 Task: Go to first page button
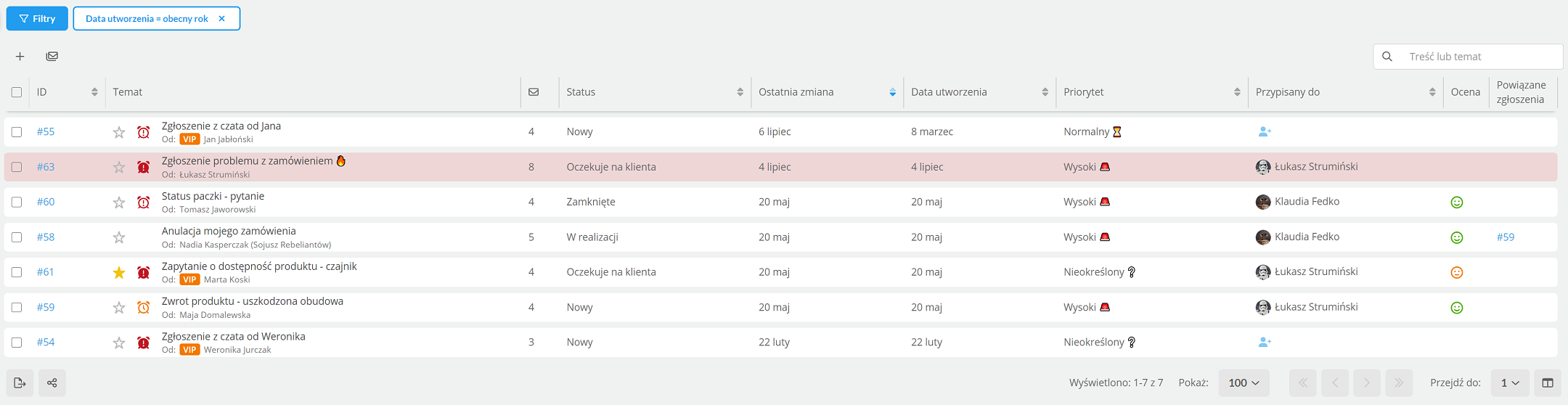(x=1303, y=382)
